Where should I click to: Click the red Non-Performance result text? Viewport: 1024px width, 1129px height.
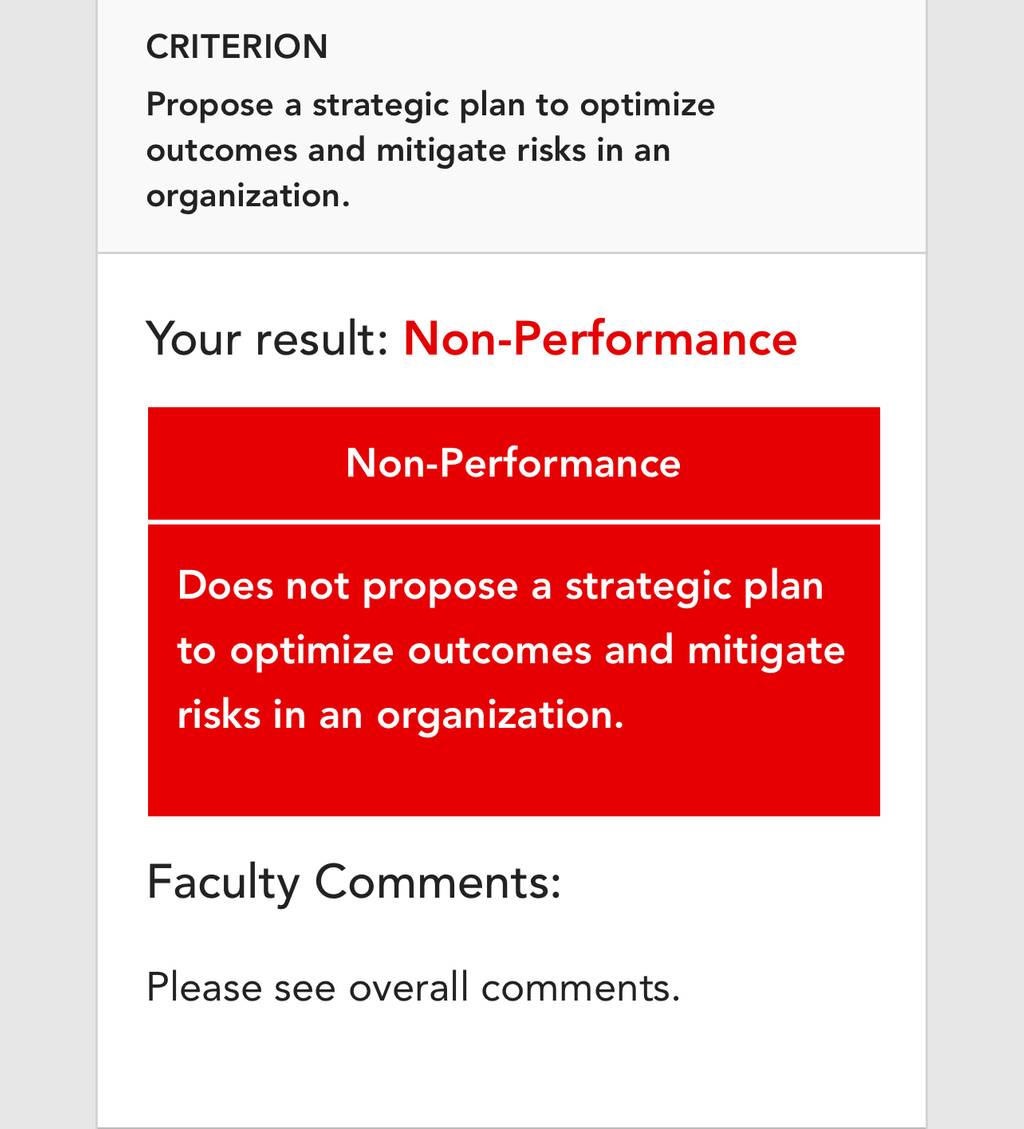pos(601,338)
